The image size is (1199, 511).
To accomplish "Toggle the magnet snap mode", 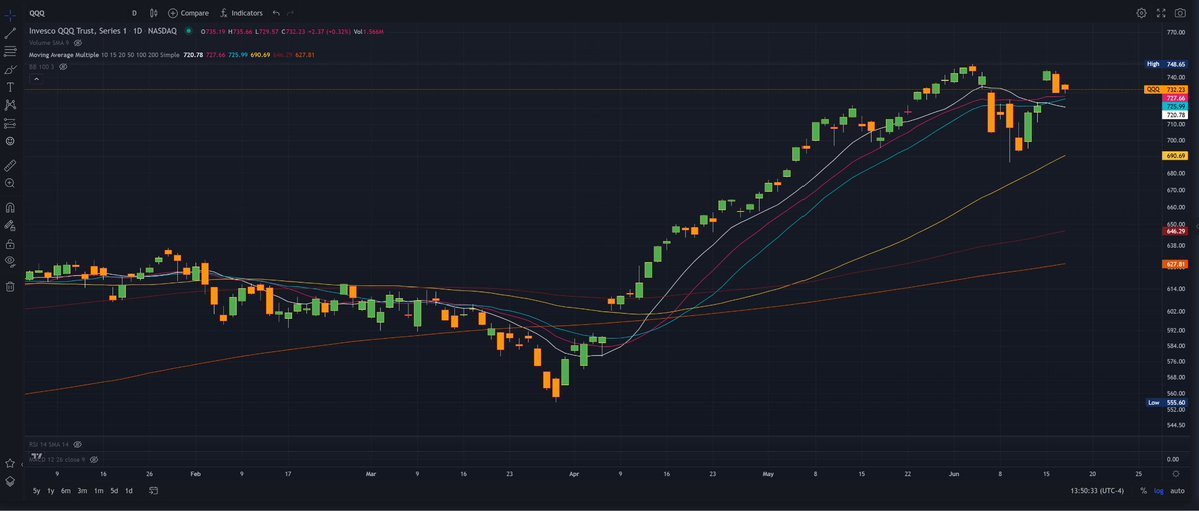I will tap(10, 207).
